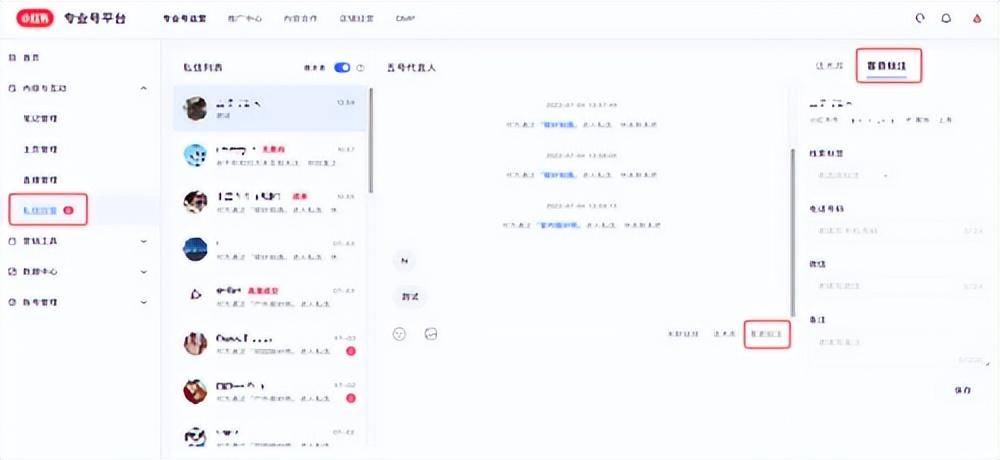
Task: Click the blue link in first system message
Action: coord(558,125)
